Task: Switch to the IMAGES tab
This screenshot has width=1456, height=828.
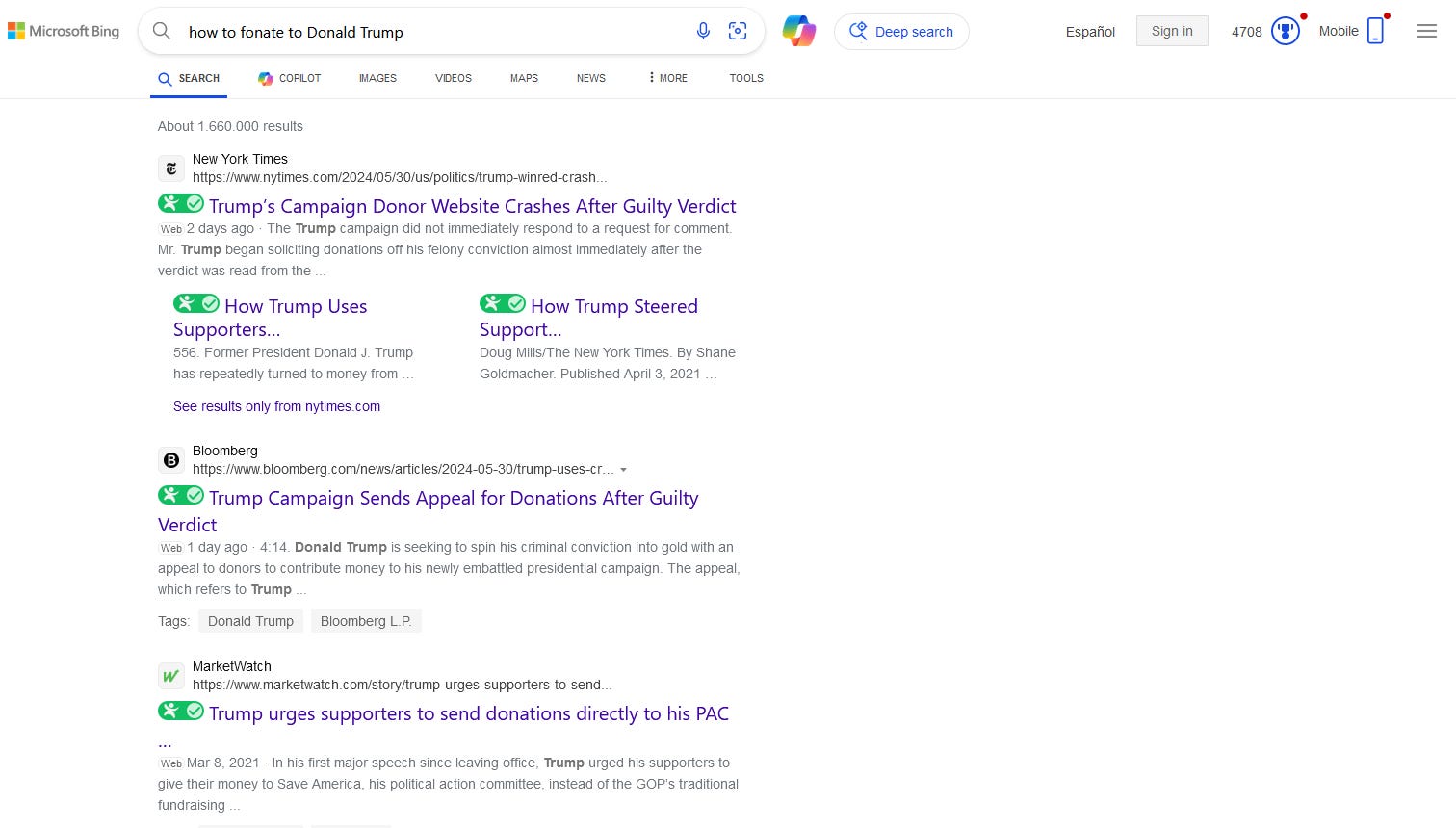Action: 377,78
